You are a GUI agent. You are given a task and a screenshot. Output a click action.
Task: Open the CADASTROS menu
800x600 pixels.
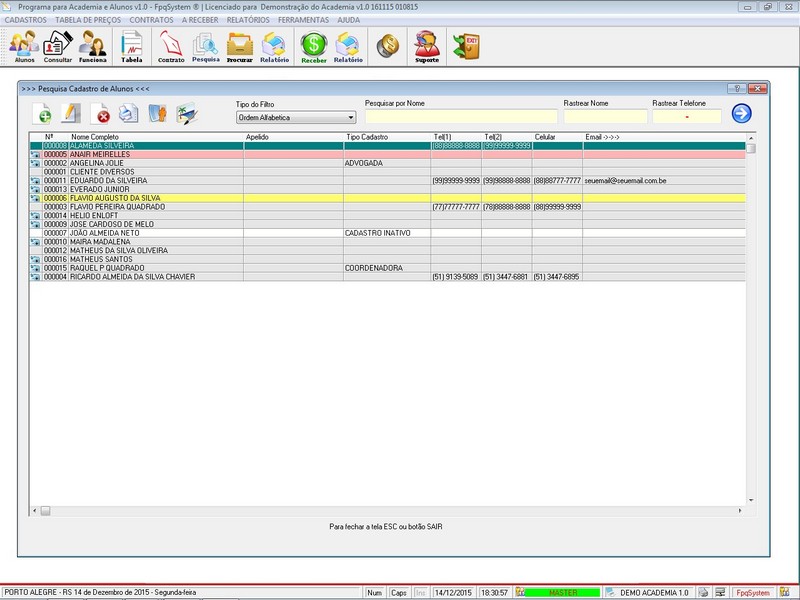tap(26, 20)
